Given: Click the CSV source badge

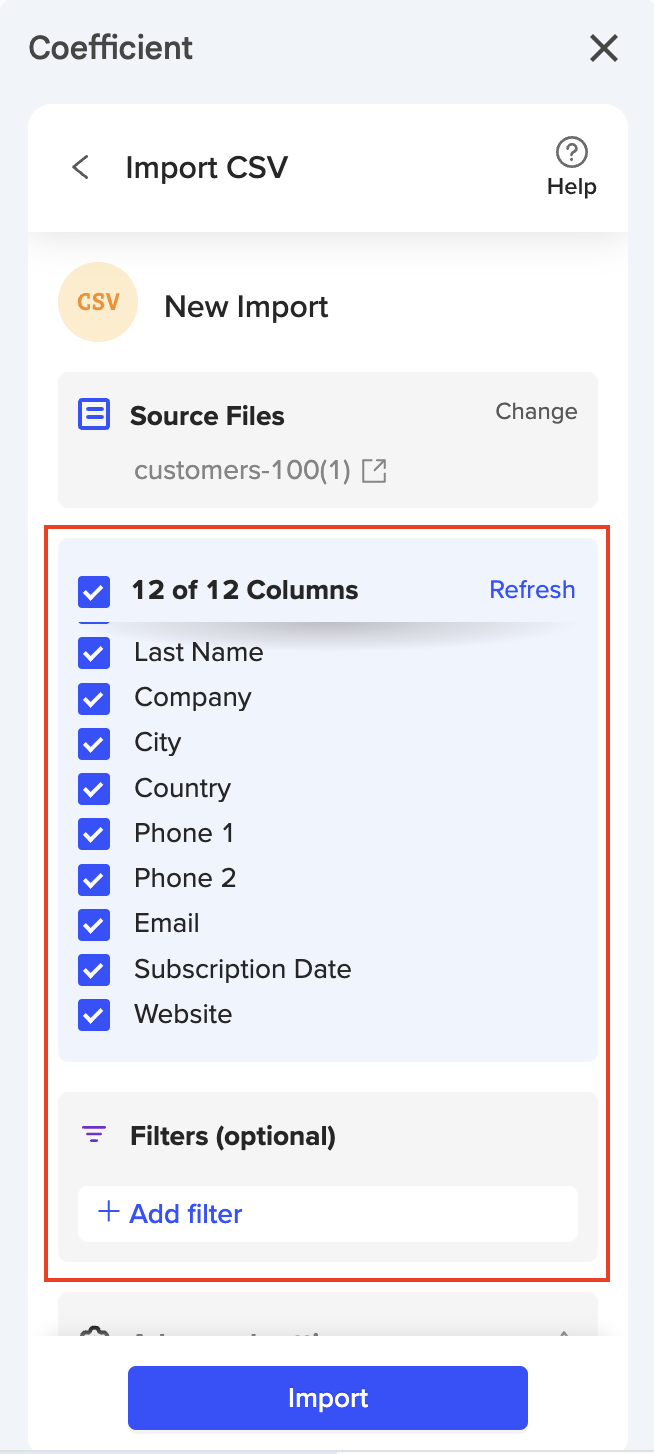Looking at the screenshot, I should tap(97, 301).
